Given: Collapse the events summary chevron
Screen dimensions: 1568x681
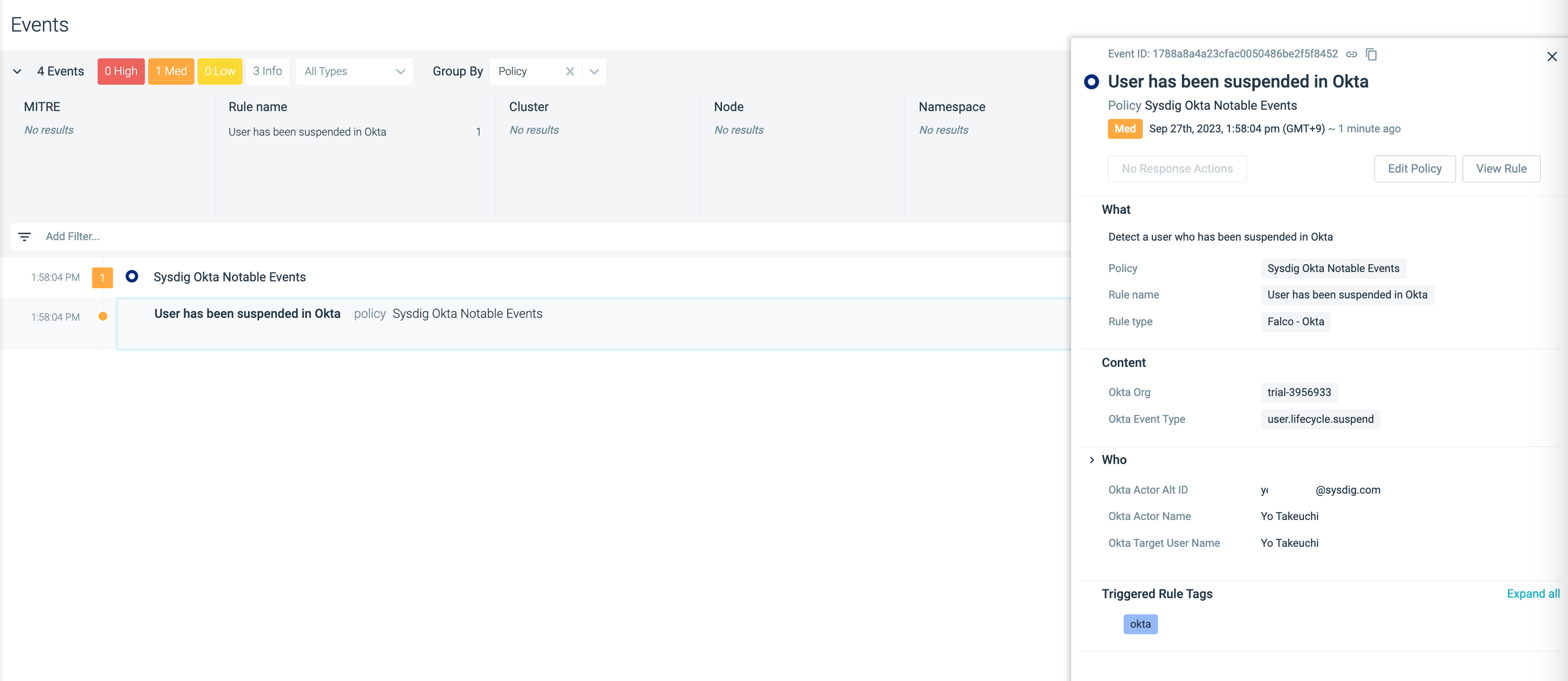Looking at the screenshot, I should coord(17,71).
